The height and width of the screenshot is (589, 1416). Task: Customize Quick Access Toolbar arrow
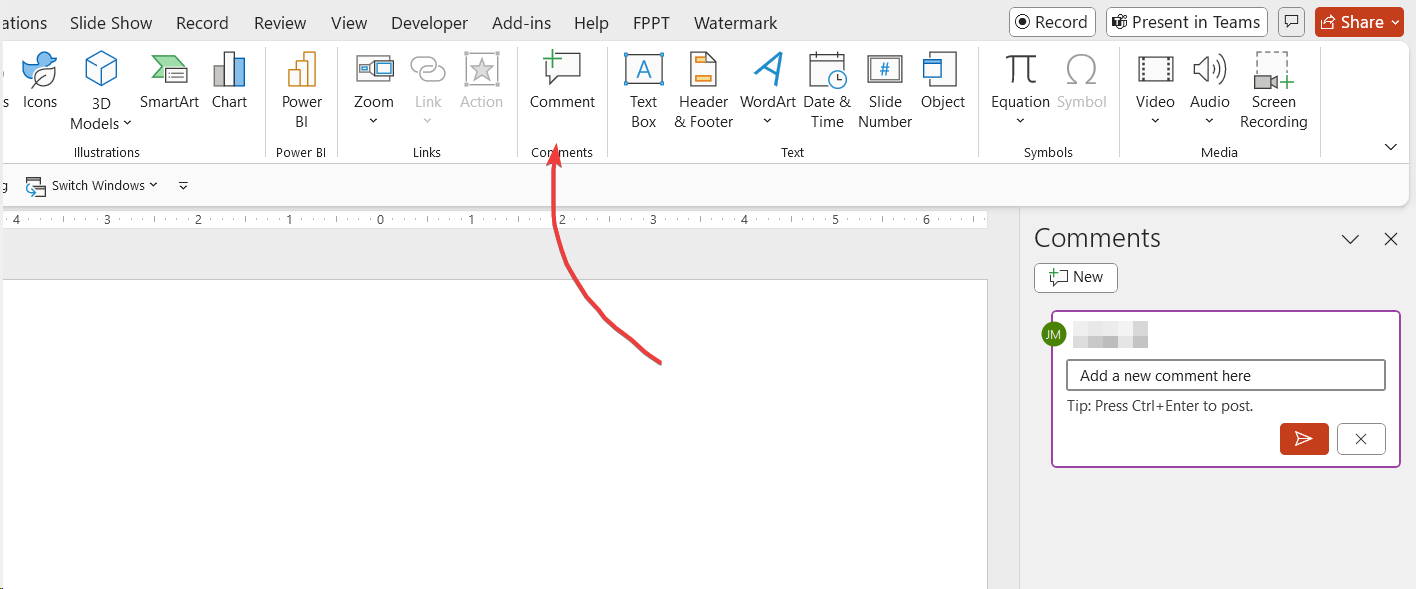pos(183,186)
